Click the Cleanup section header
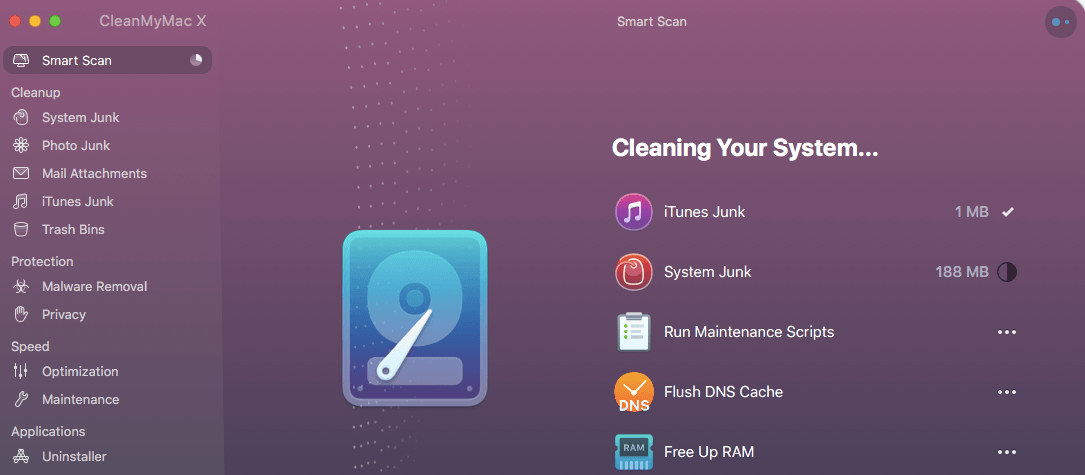 tap(36, 92)
